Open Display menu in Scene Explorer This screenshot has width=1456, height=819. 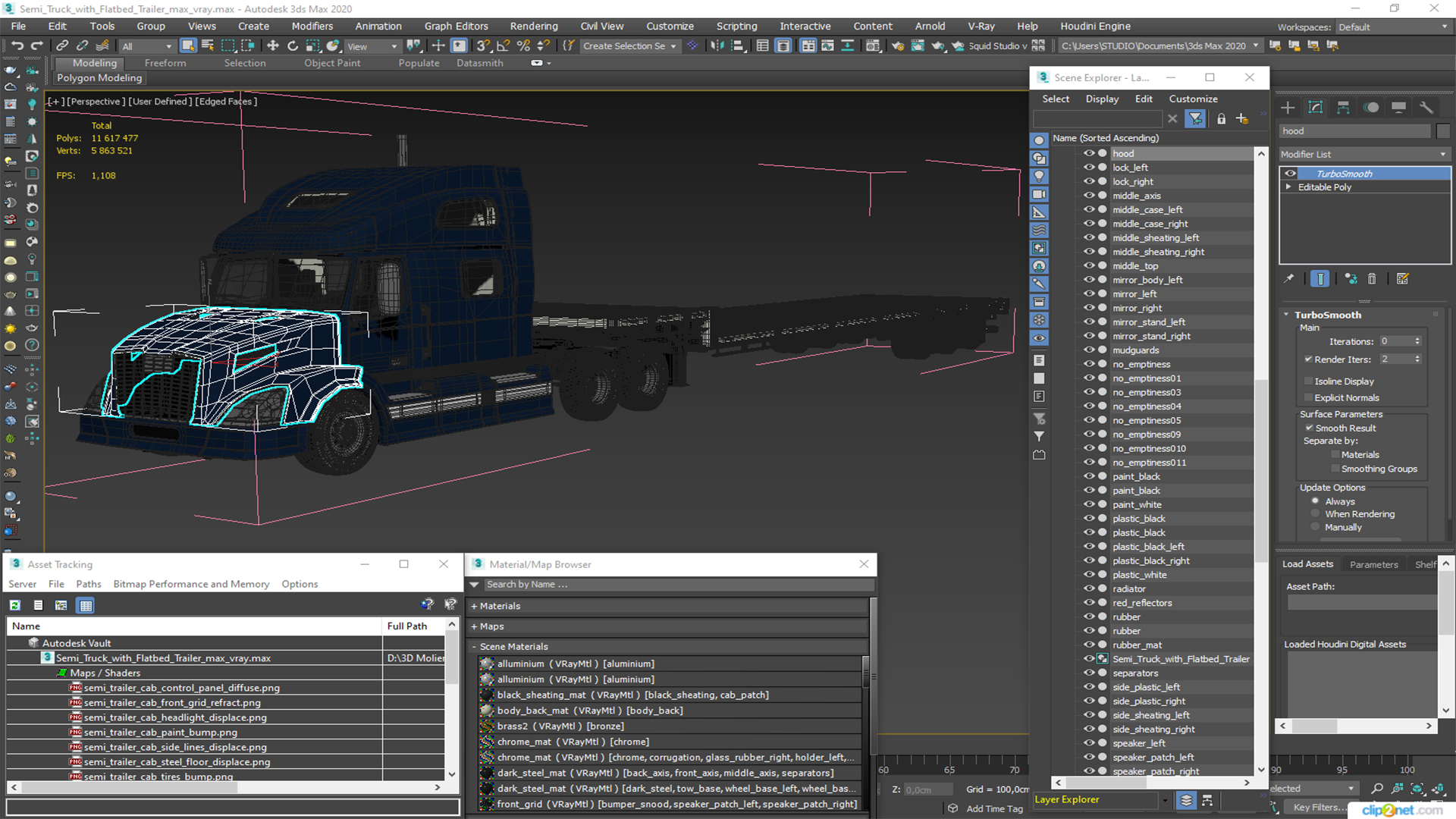tap(1102, 99)
